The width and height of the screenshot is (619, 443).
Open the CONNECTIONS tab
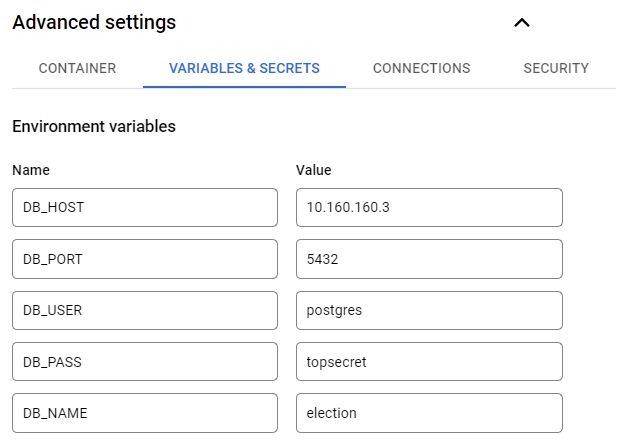click(422, 68)
